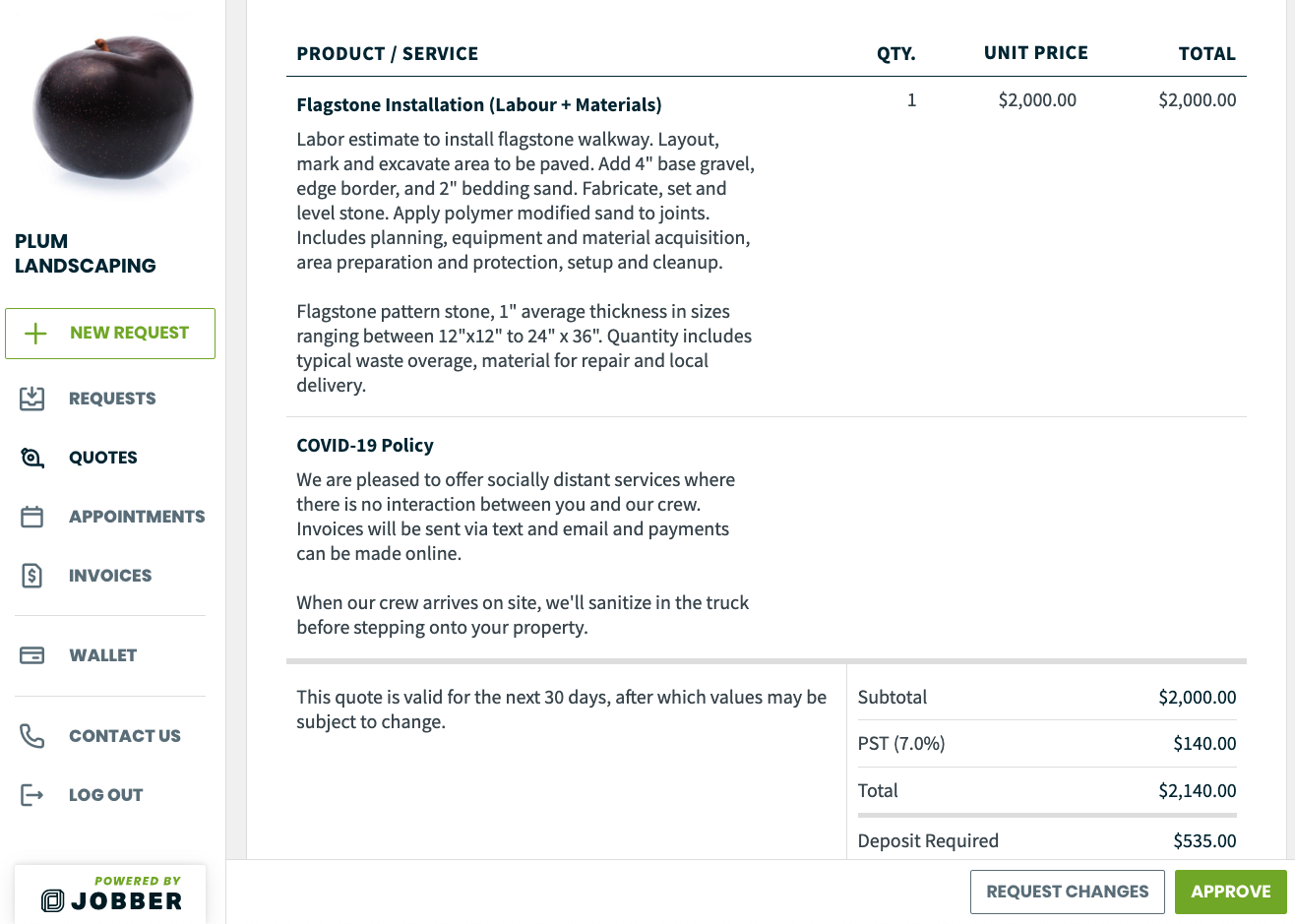Go to the Quotes section

pyautogui.click(x=103, y=458)
